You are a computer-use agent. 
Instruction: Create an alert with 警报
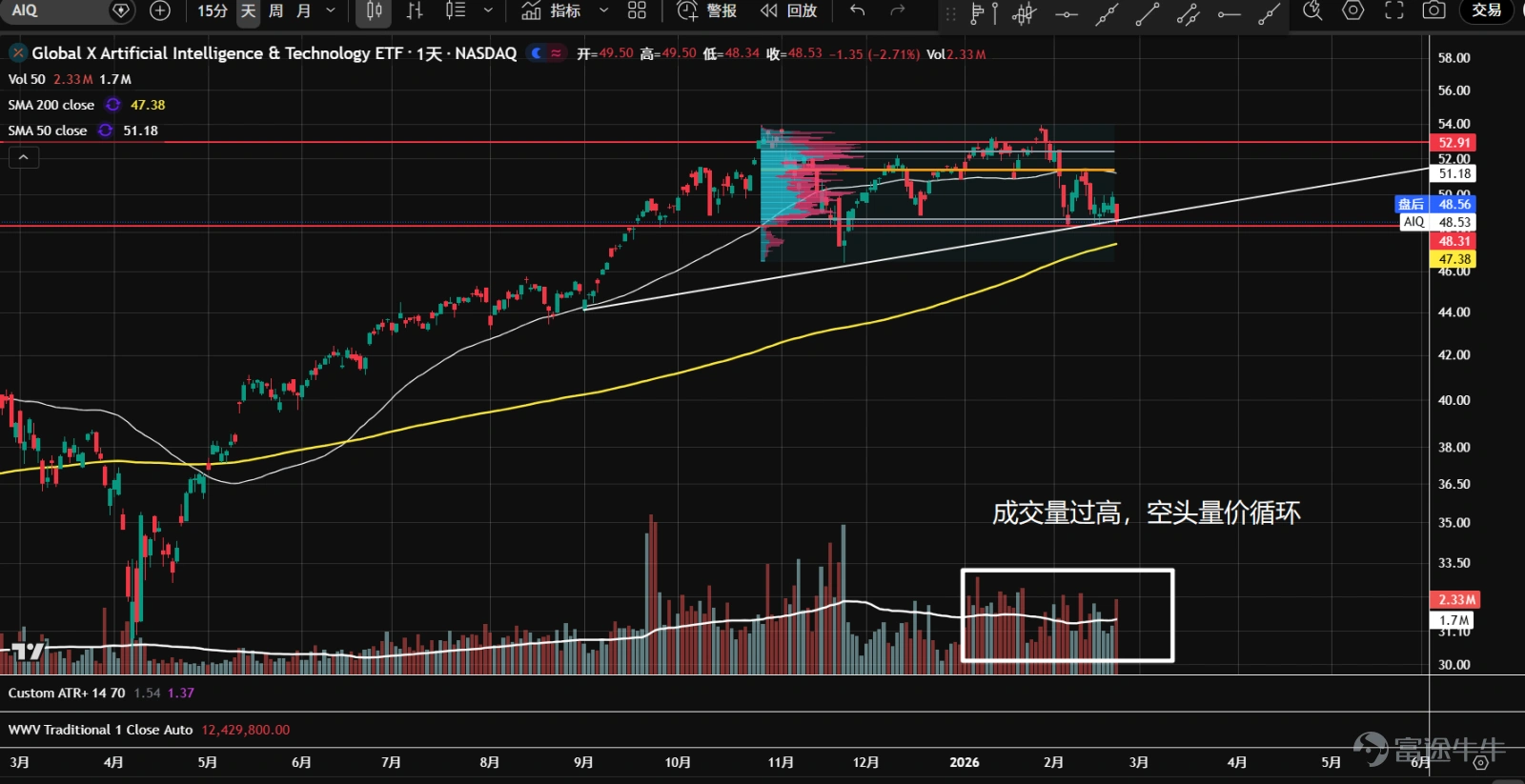[706, 10]
